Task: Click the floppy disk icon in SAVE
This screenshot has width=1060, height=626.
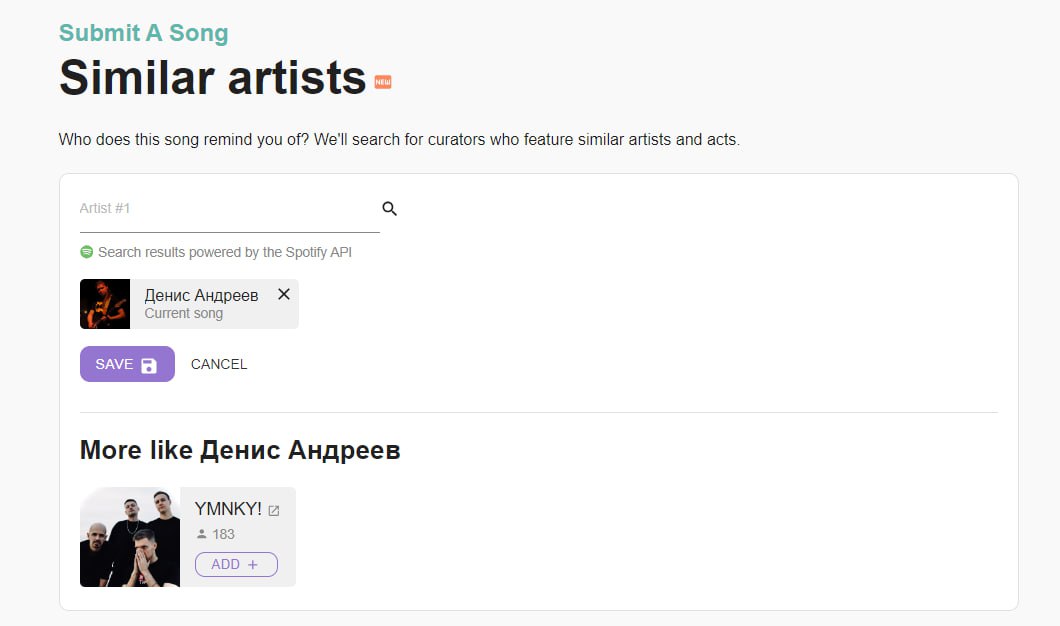Action: pyautogui.click(x=149, y=365)
